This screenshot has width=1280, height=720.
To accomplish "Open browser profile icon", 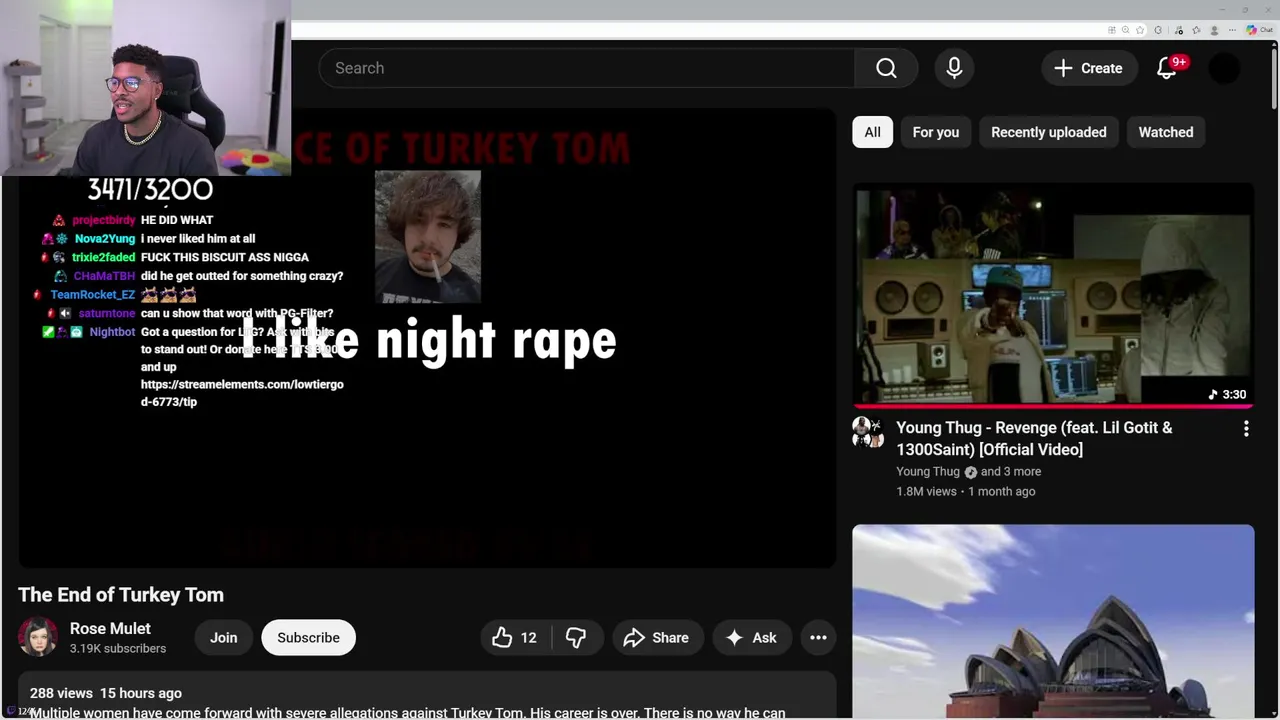I will pos(1214,30).
